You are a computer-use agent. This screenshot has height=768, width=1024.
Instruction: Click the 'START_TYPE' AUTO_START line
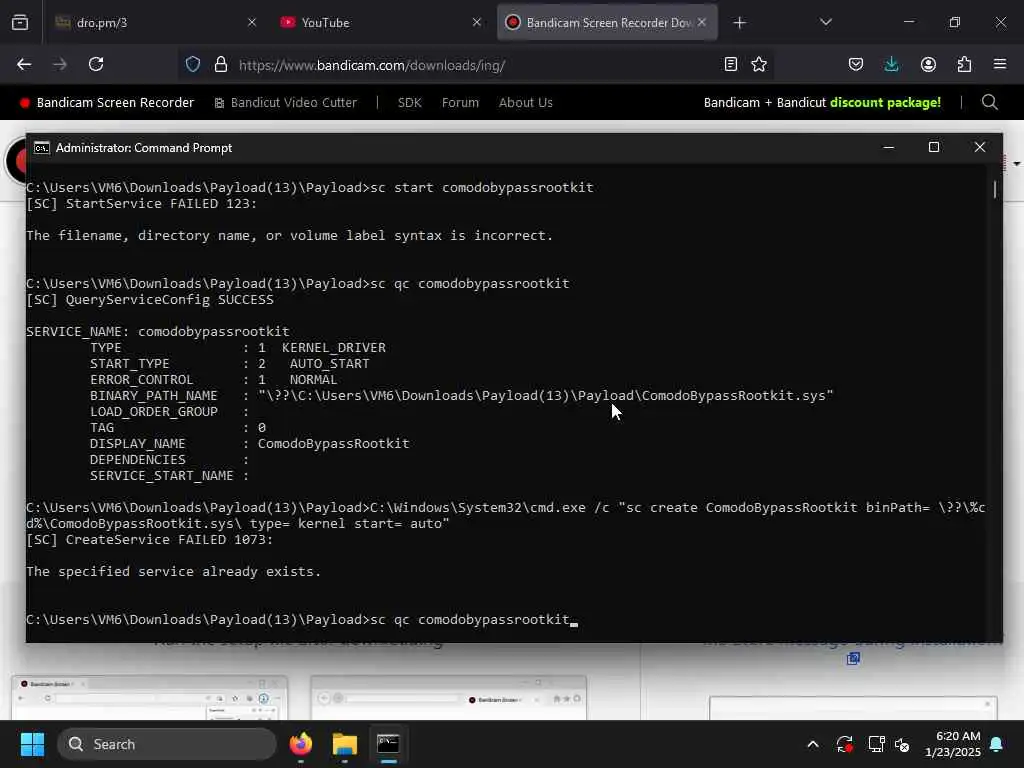[229, 364]
